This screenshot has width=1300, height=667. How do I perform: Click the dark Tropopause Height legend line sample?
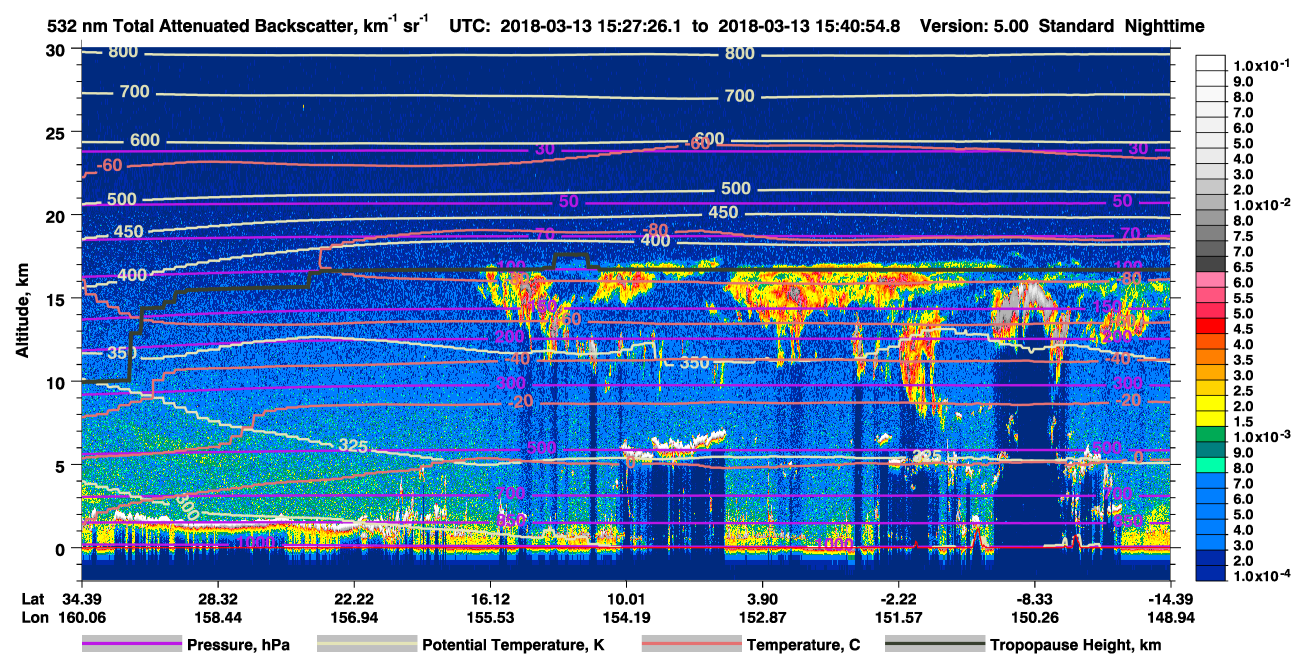pos(935,645)
